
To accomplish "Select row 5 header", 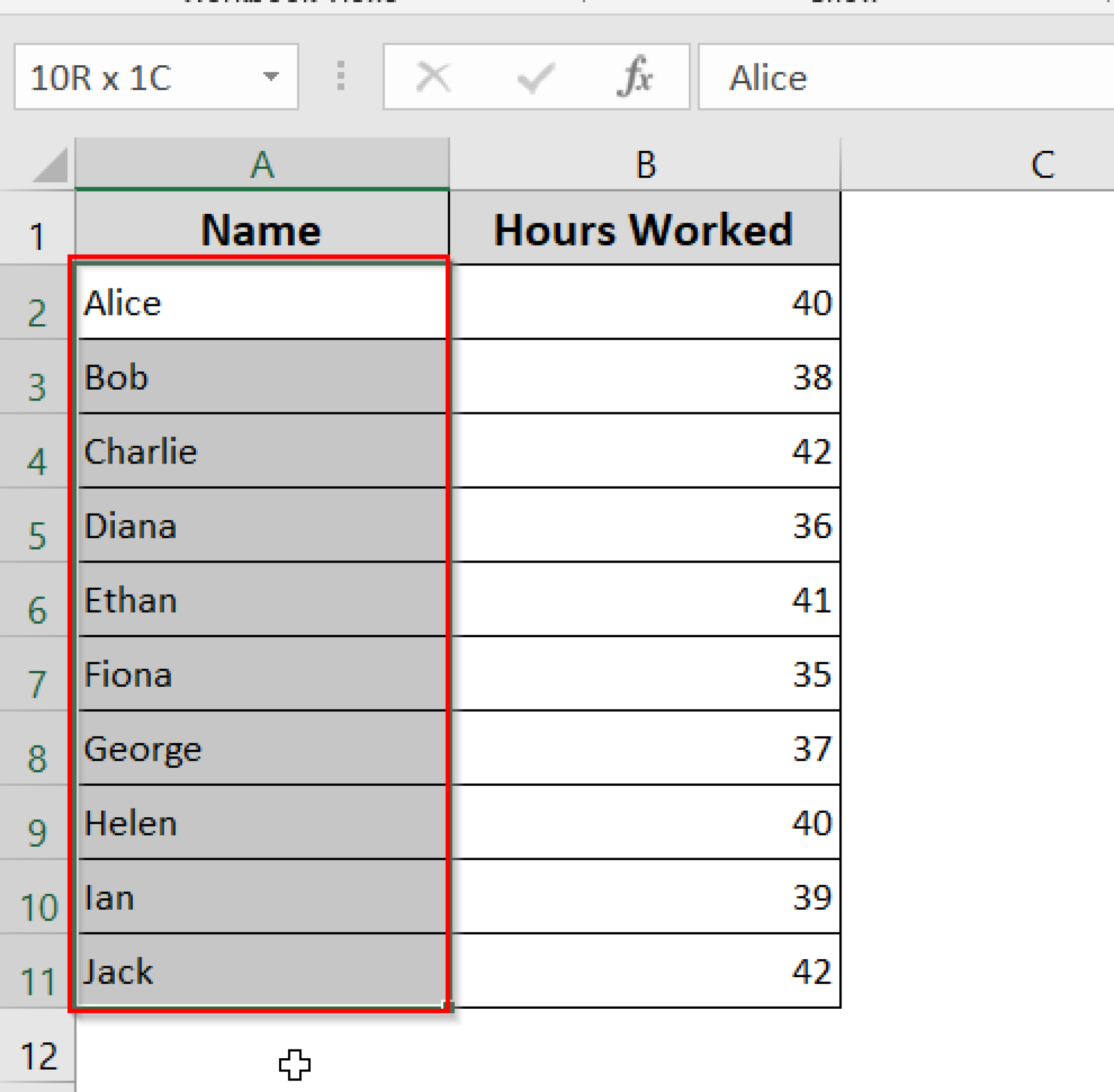I will (x=38, y=536).
